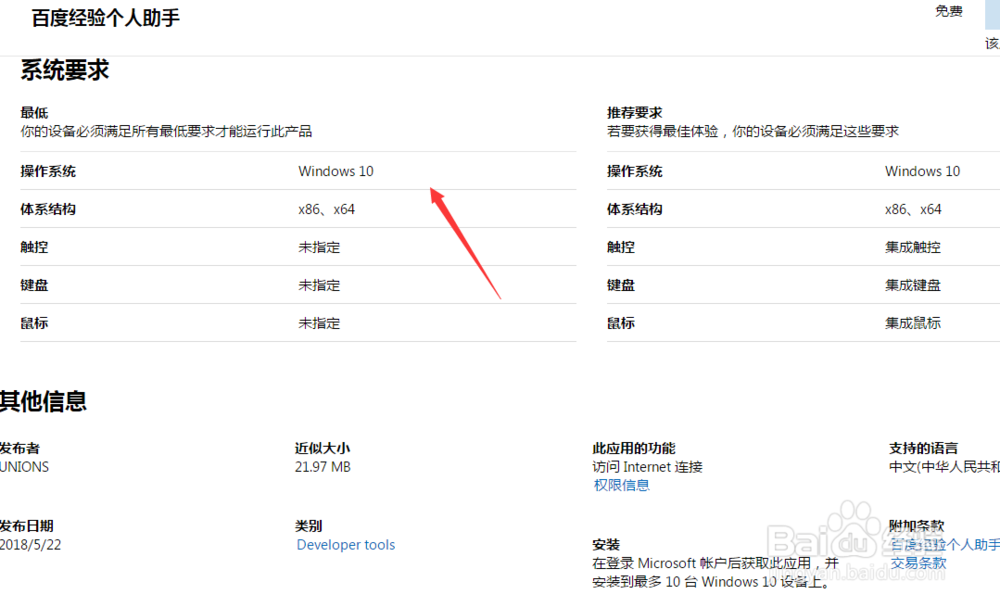
Task: Click the 集成鼠标 value
Action: (913, 323)
